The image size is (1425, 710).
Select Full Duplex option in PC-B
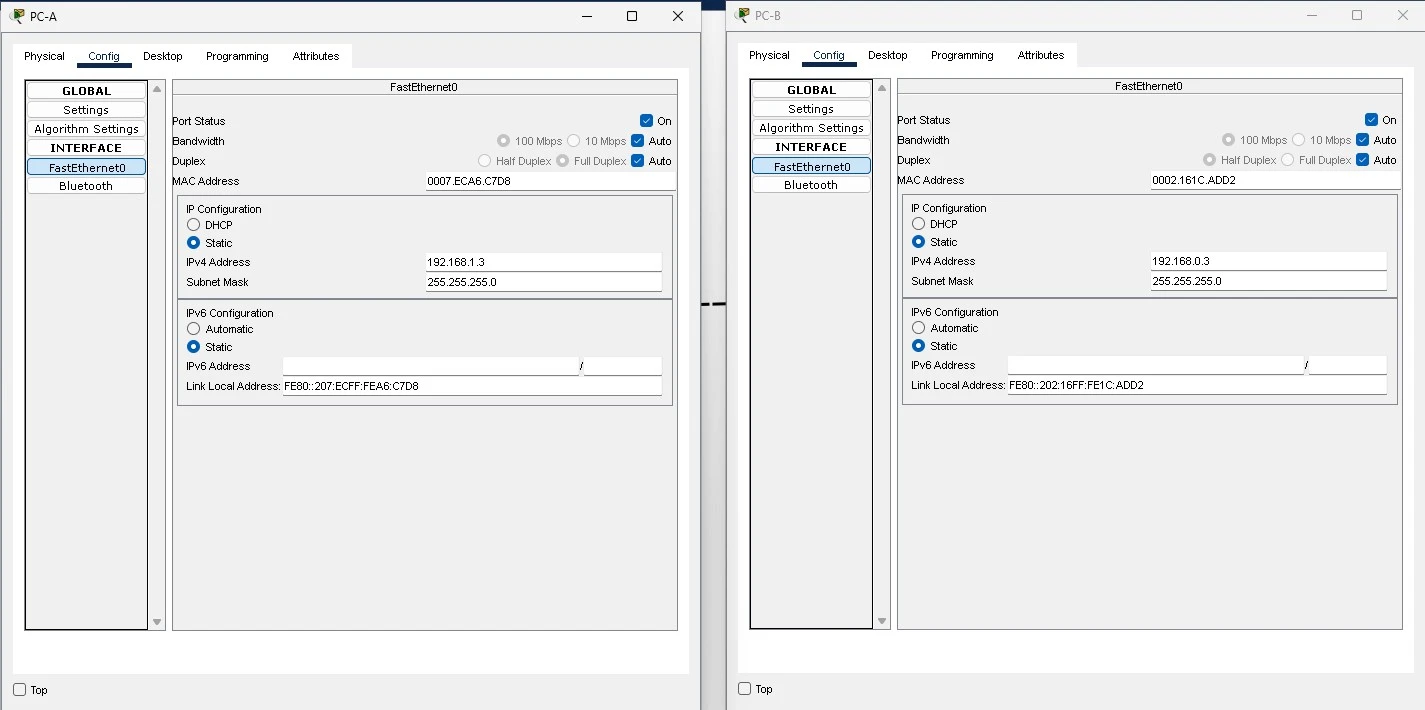pos(1287,160)
